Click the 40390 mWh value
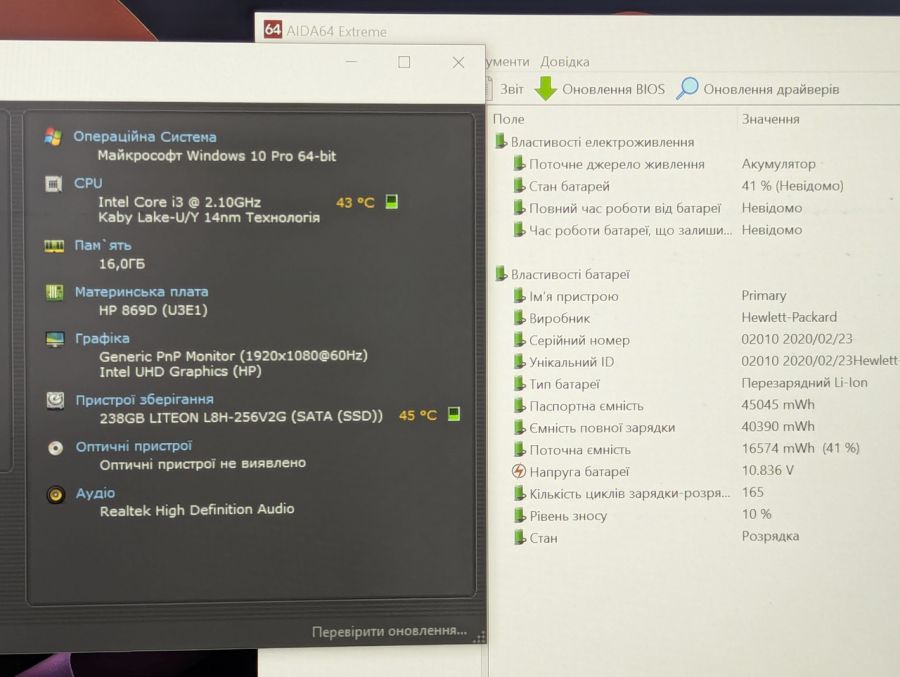 (778, 427)
